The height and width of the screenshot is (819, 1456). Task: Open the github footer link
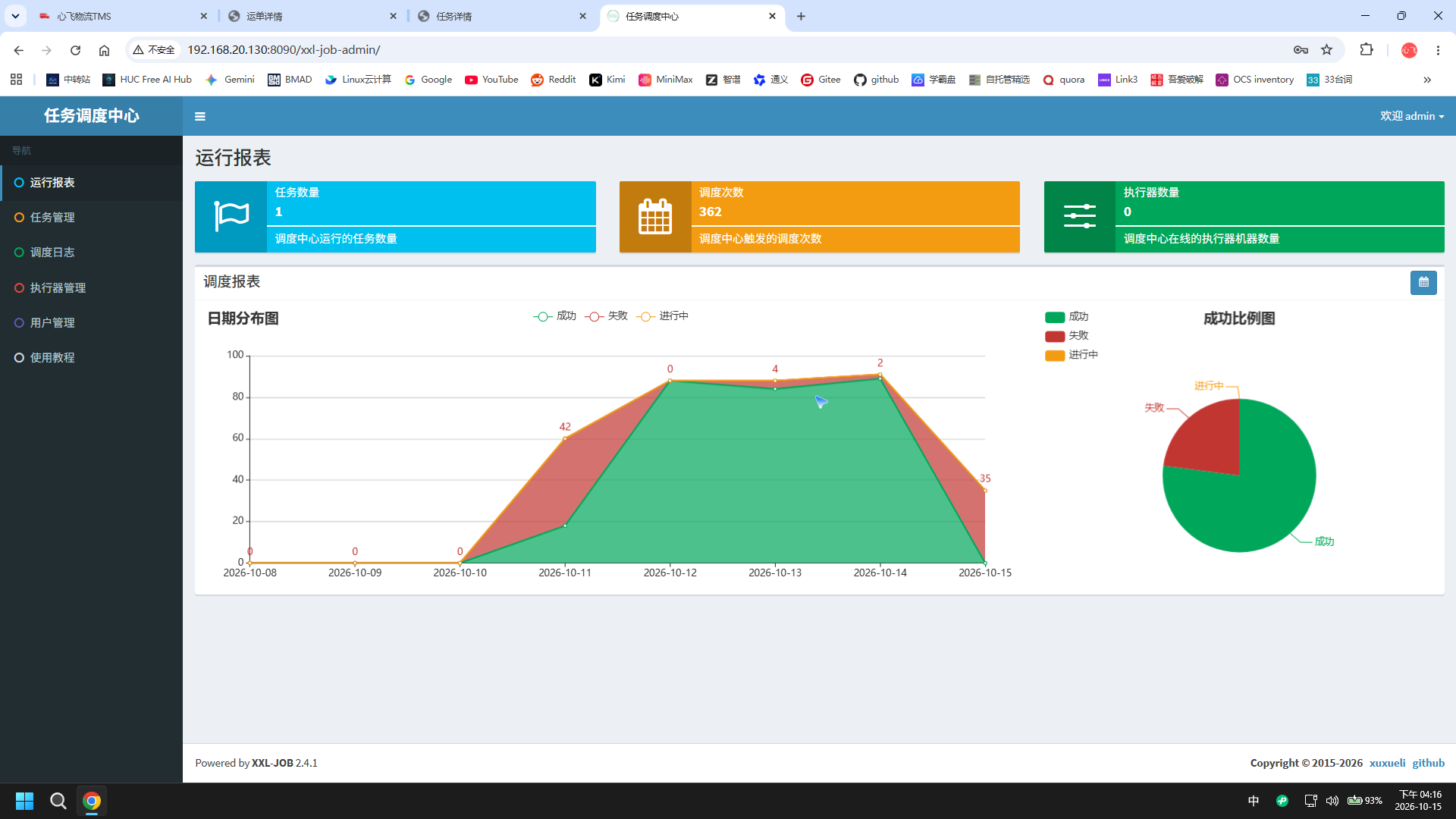click(1428, 763)
